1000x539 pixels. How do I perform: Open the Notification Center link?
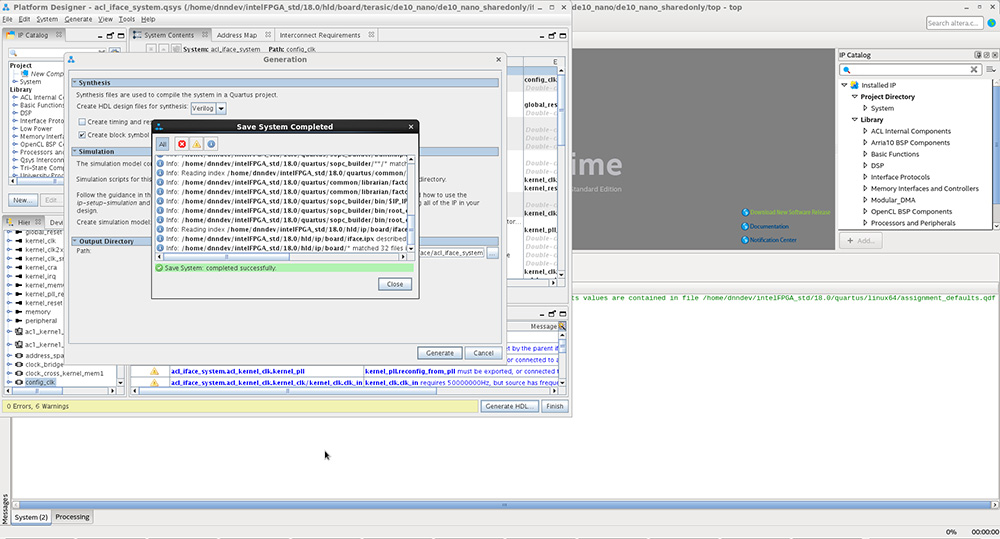tap(773, 240)
